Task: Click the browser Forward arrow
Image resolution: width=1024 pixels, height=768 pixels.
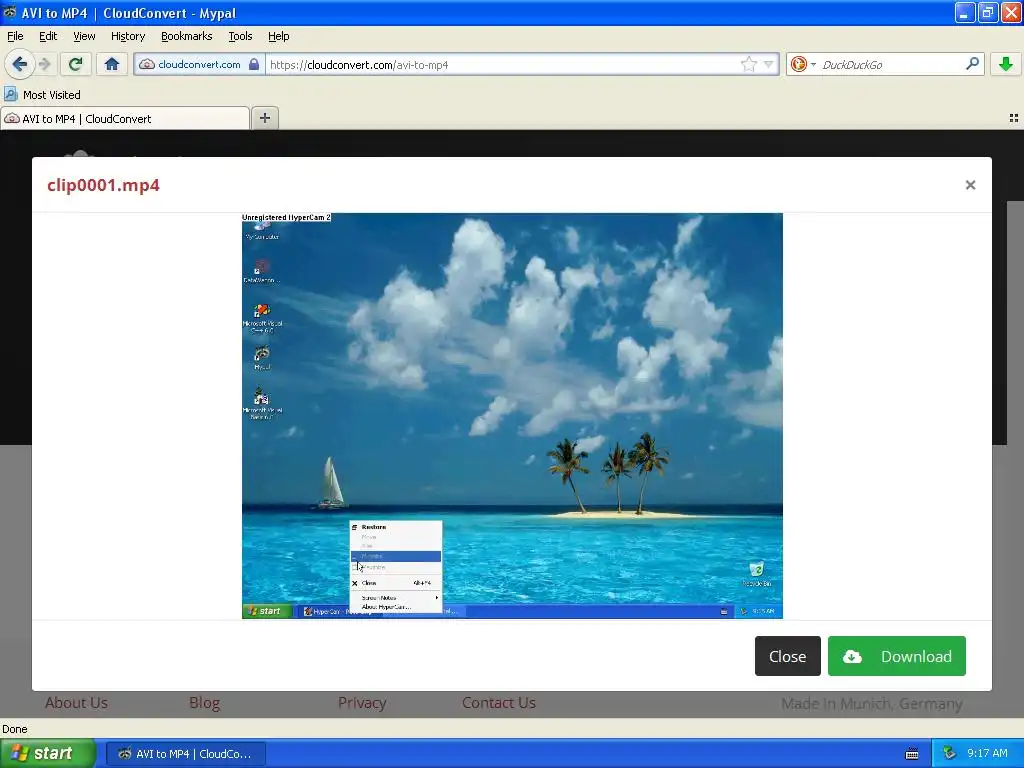Action: click(45, 64)
